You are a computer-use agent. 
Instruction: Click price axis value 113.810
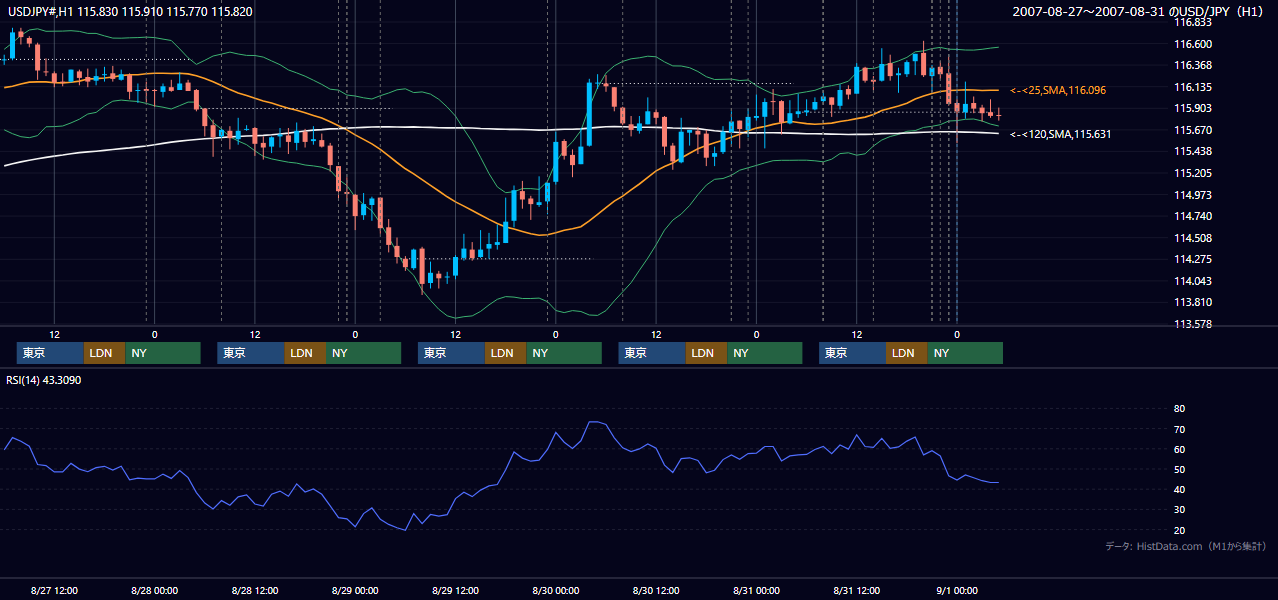click(1192, 303)
